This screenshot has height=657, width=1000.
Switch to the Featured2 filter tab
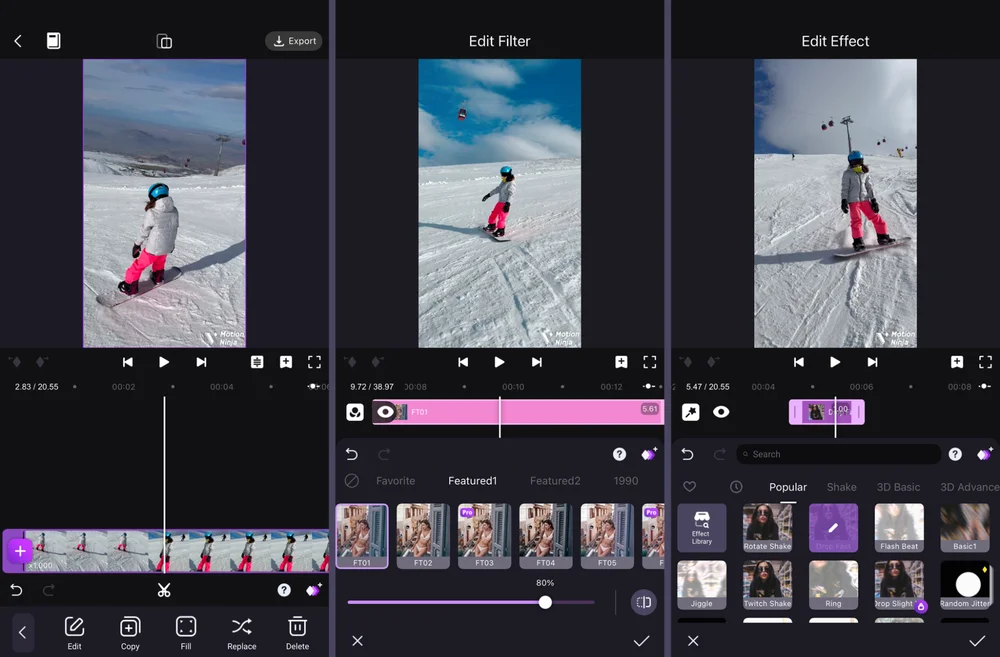[555, 481]
